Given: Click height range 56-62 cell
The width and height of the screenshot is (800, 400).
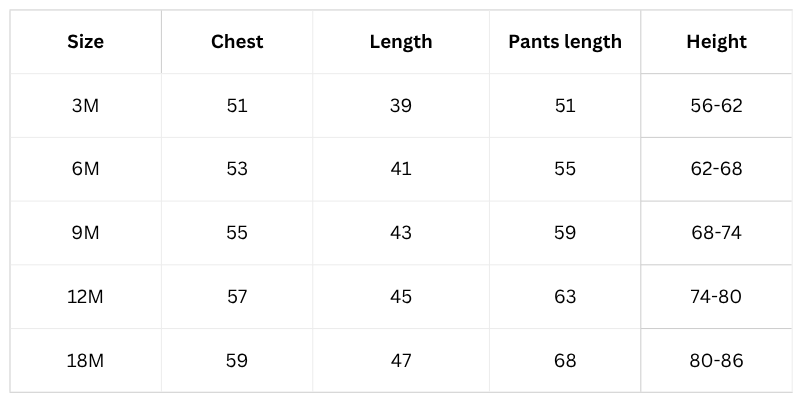Looking at the screenshot, I should coord(716,105).
